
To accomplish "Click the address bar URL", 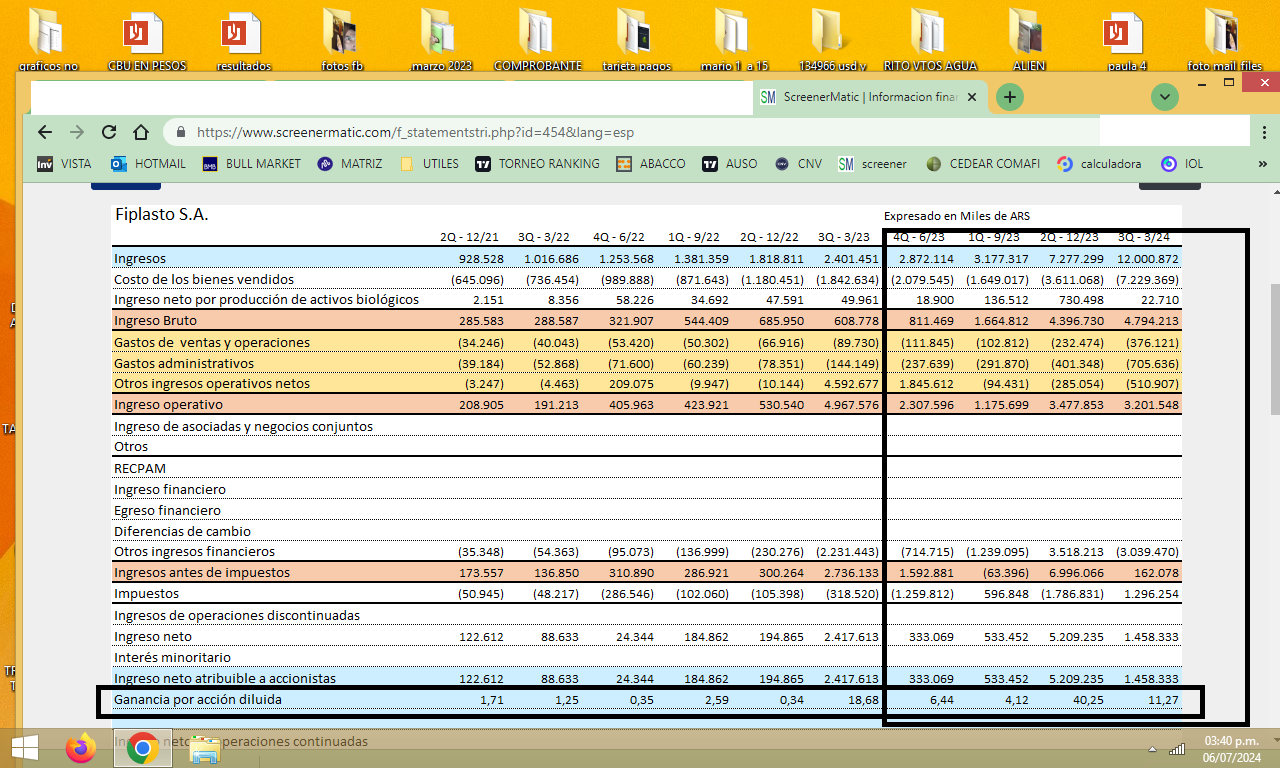I will [415, 132].
